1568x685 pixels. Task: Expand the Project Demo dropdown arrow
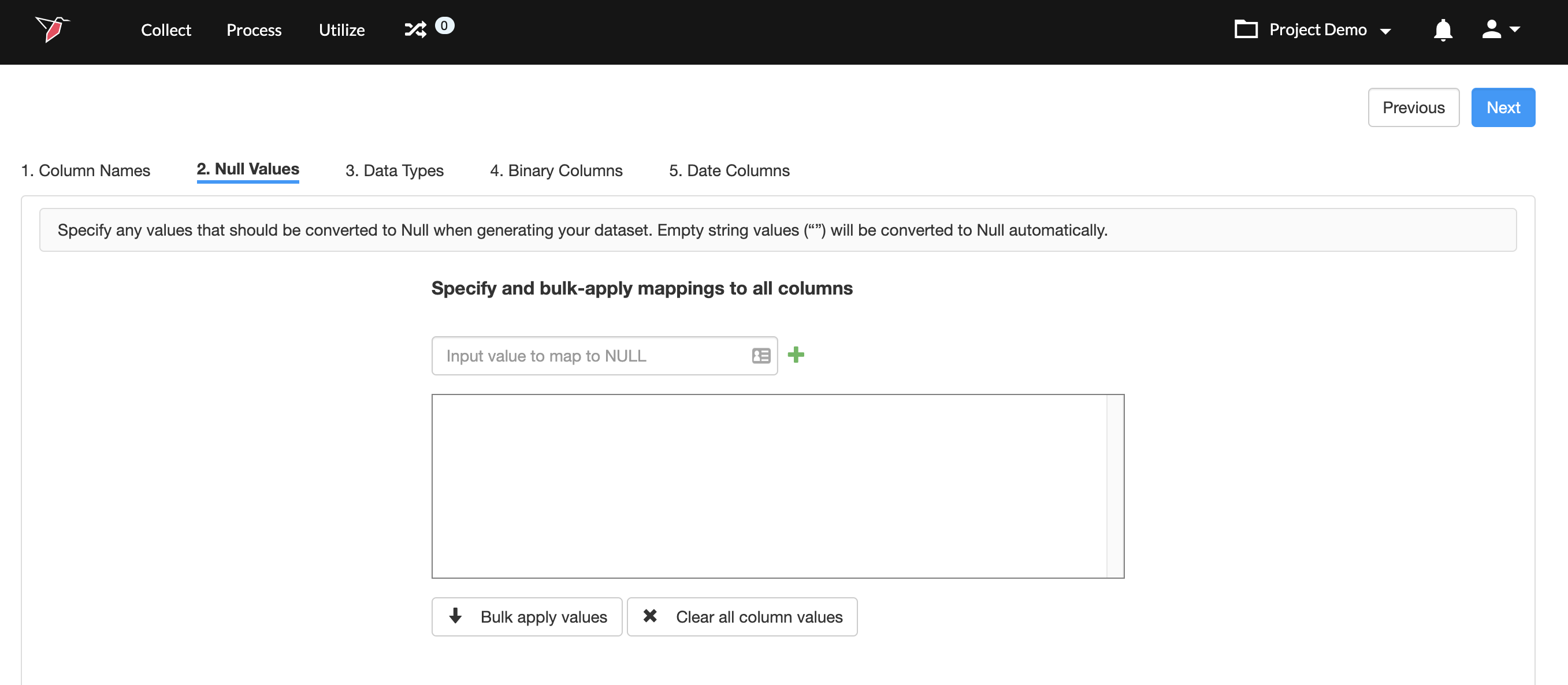[x=1385, y=32]
